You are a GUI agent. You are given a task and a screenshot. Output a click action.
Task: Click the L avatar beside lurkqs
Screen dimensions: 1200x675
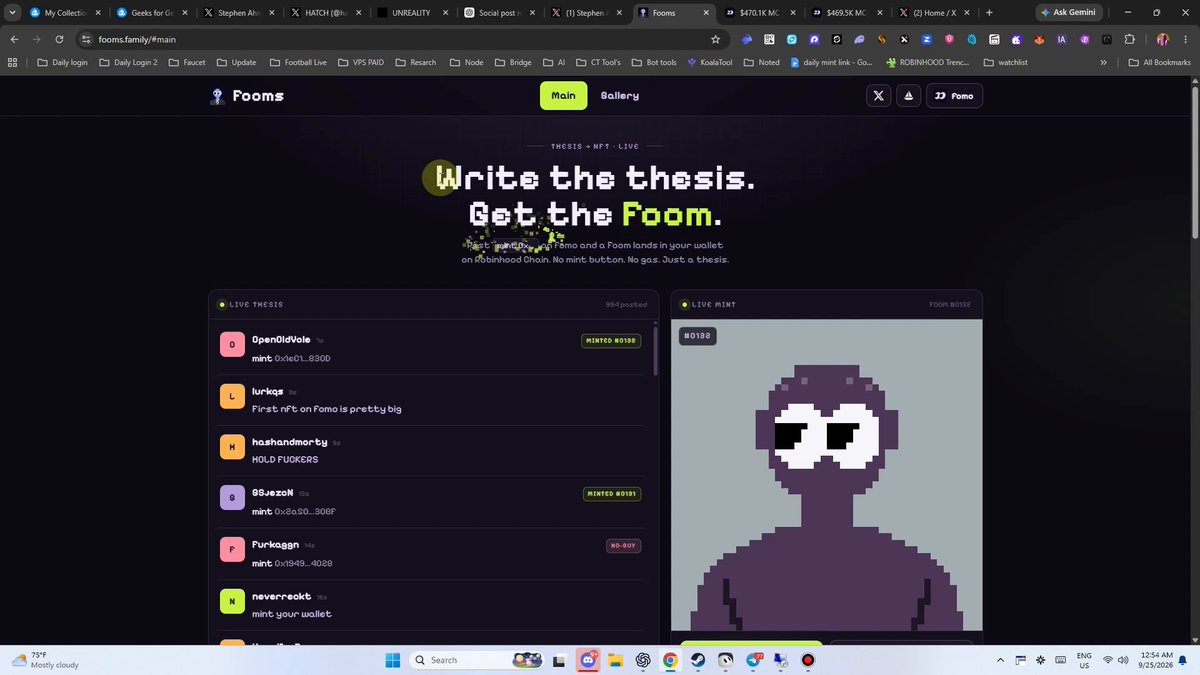tap(232, 396)
